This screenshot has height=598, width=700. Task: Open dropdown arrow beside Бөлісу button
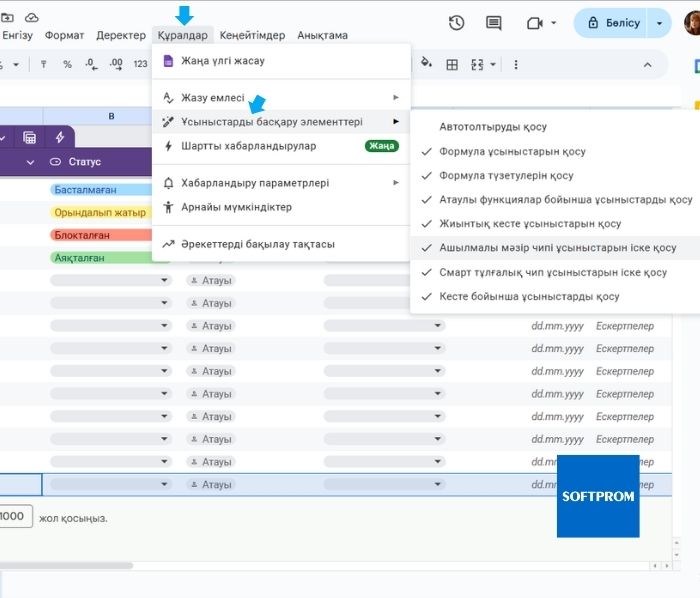[x=659, y=23]
